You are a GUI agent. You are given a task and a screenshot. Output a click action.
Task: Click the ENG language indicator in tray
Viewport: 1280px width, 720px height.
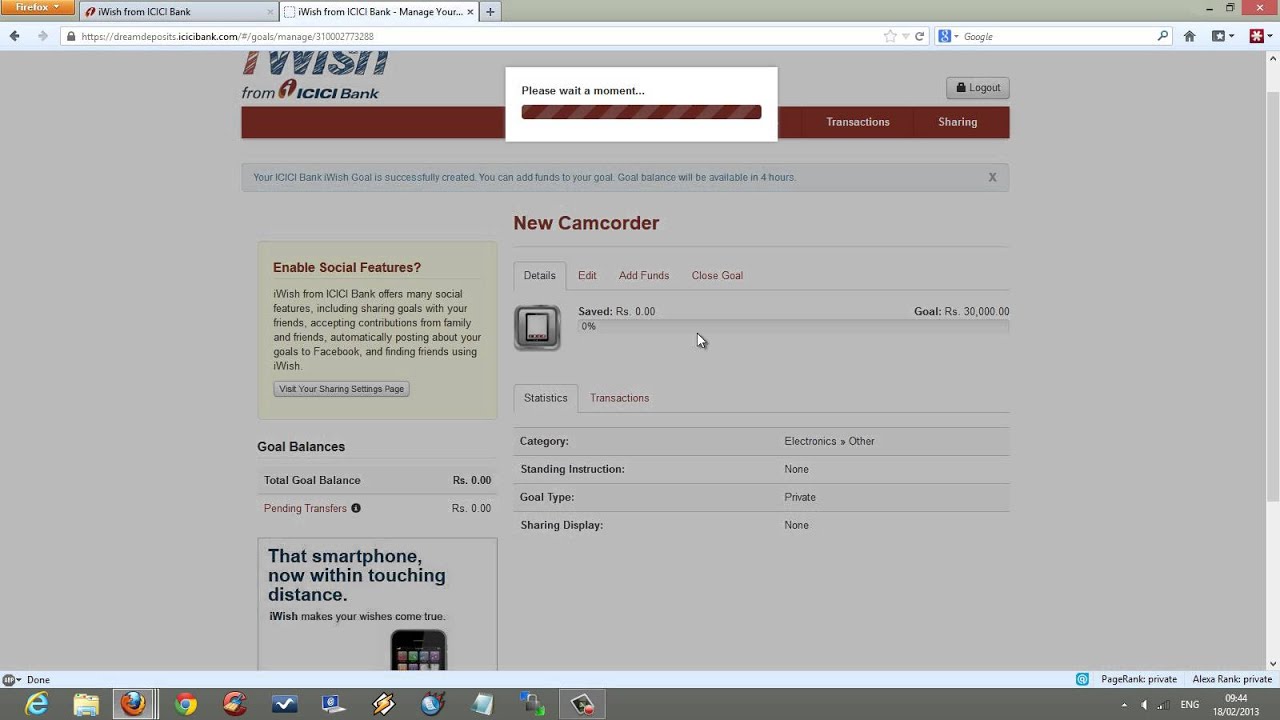coord(1190,705)
